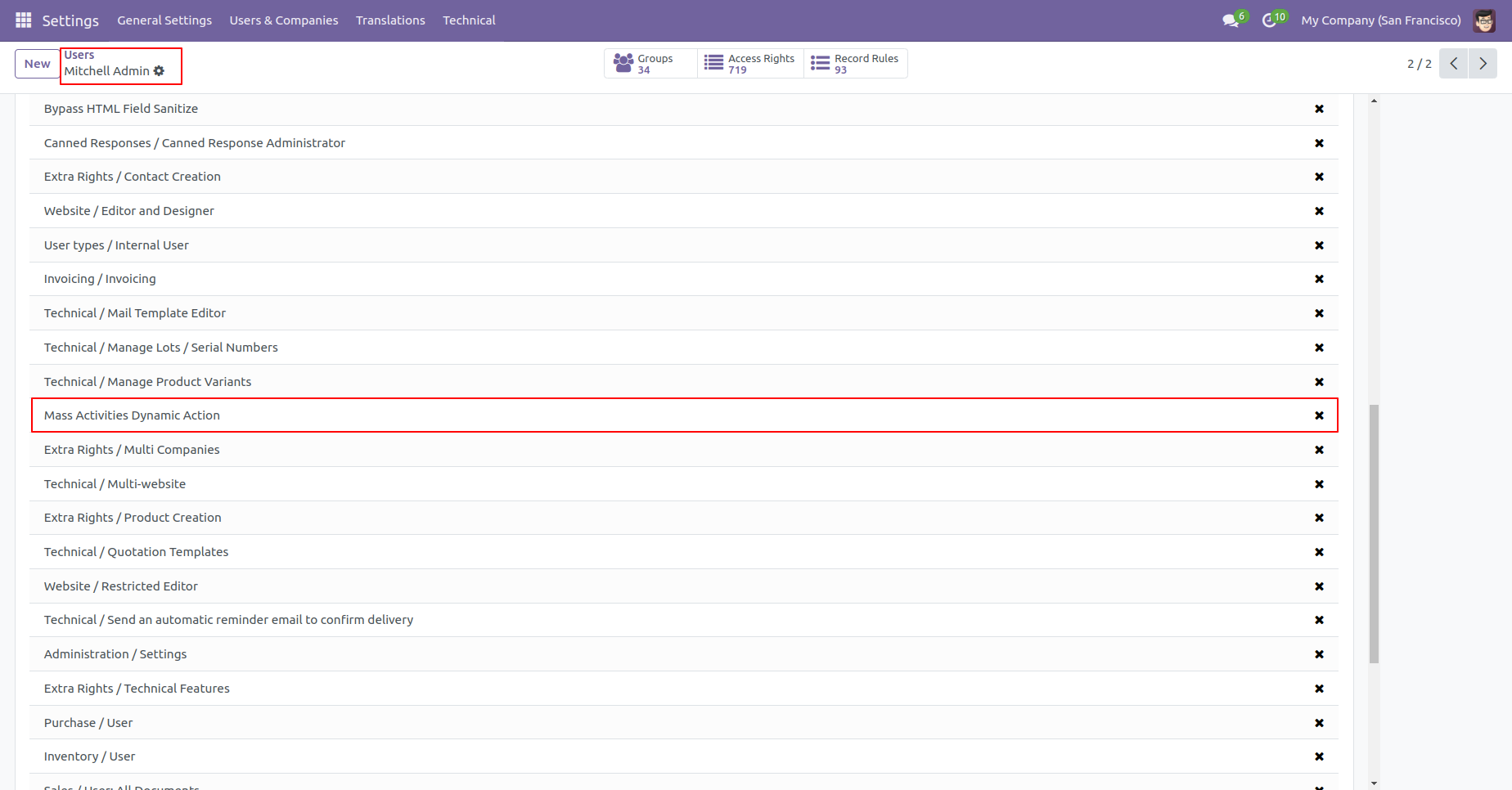Open the Access Rights 719 stat button
1512x790 pixels.
point(750,64)
